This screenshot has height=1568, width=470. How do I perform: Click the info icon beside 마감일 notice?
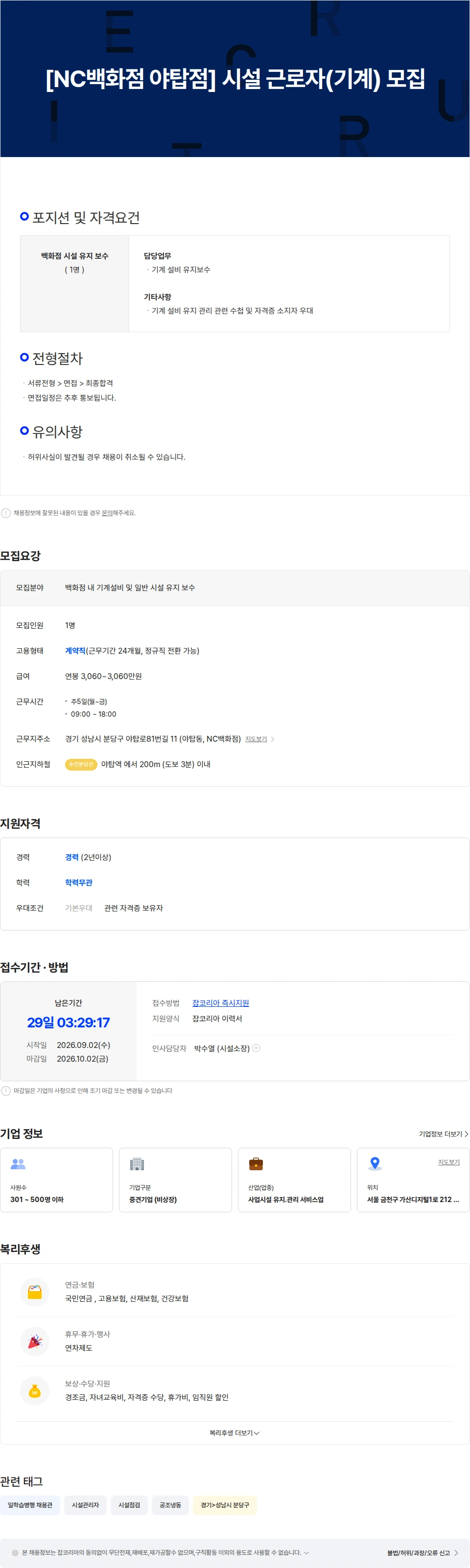tap(6, 1091)
